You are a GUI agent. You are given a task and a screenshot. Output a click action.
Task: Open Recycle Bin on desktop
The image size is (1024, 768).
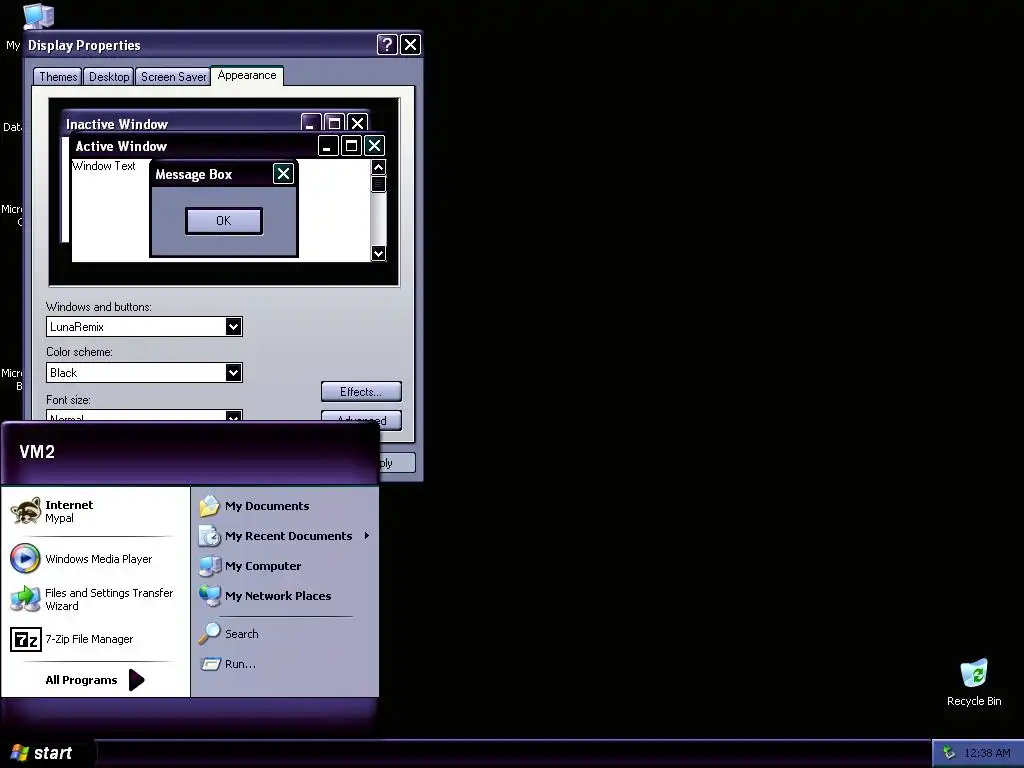tap(974, 683)
